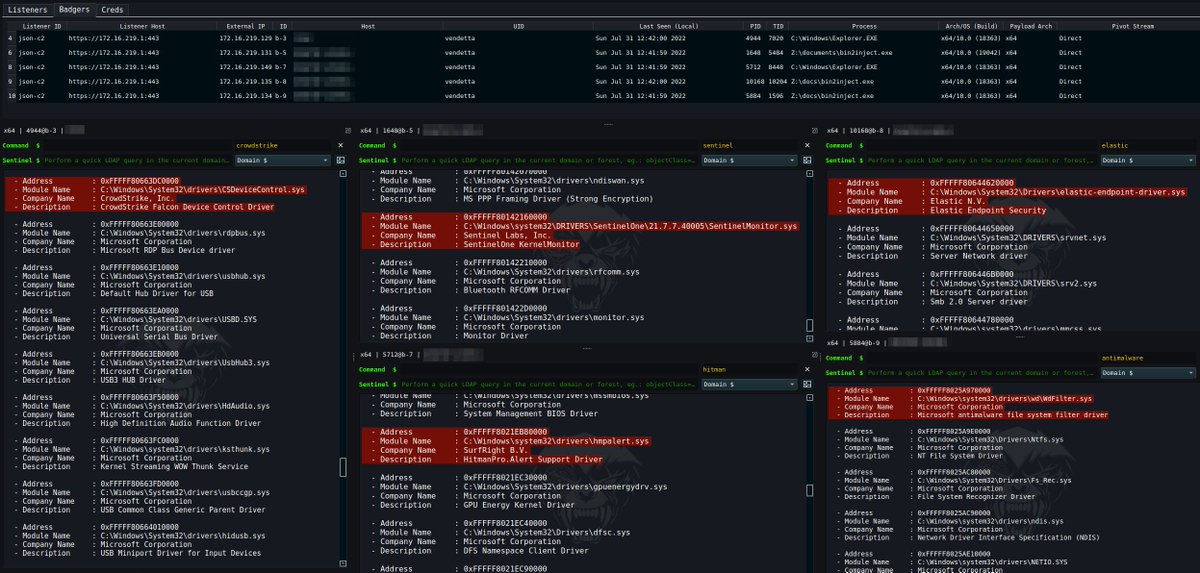Click the crowdstrike pane's vertical scrollbar handle

point(345,467)
